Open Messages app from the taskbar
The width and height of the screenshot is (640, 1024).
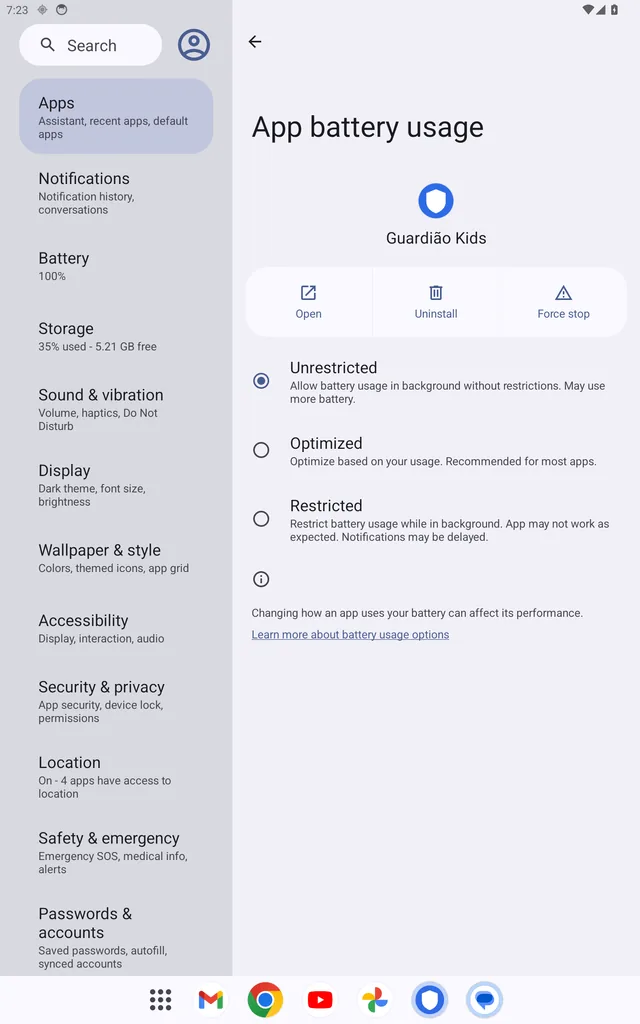click(485, 999)
